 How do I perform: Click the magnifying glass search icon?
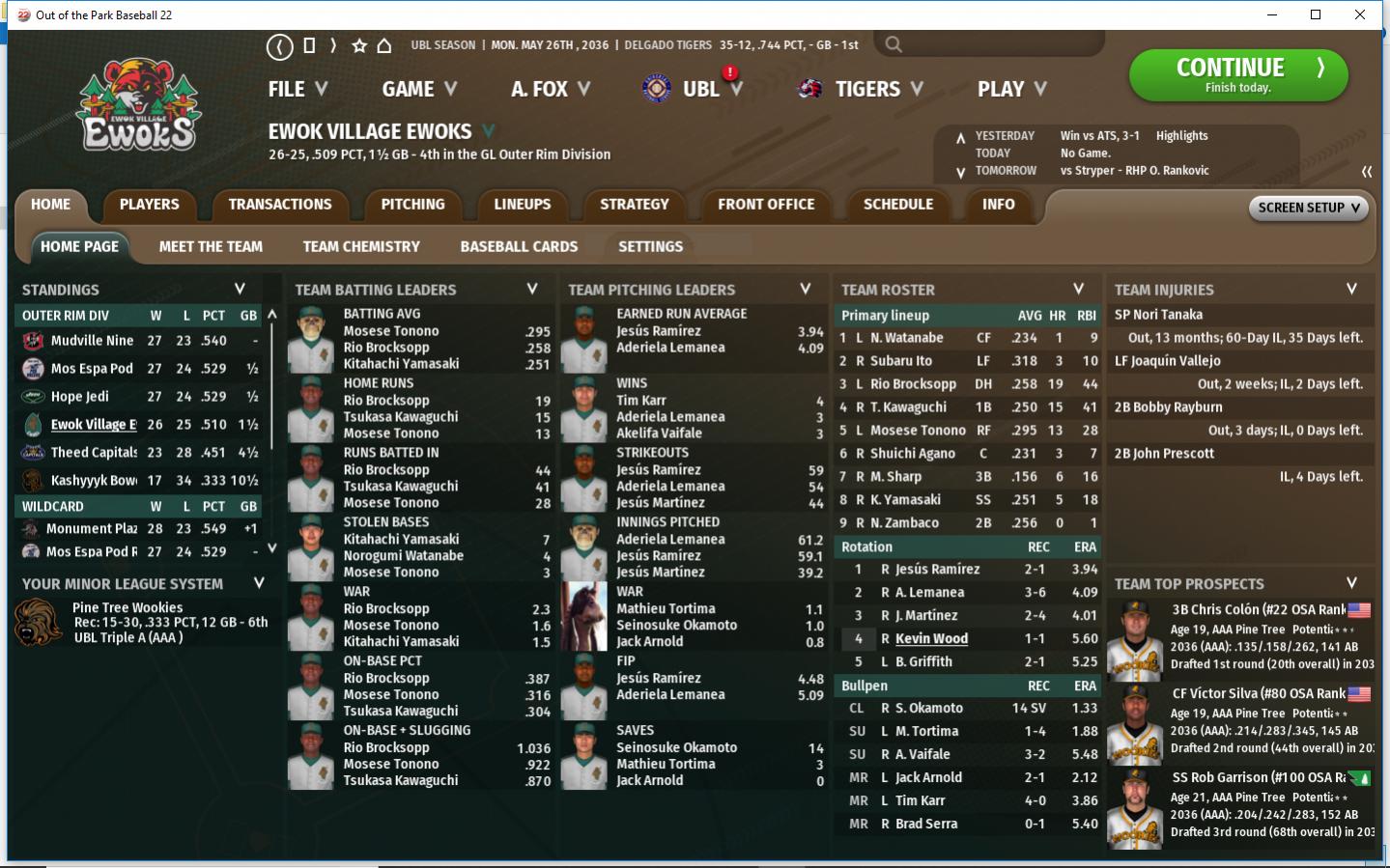click(894, 44)
